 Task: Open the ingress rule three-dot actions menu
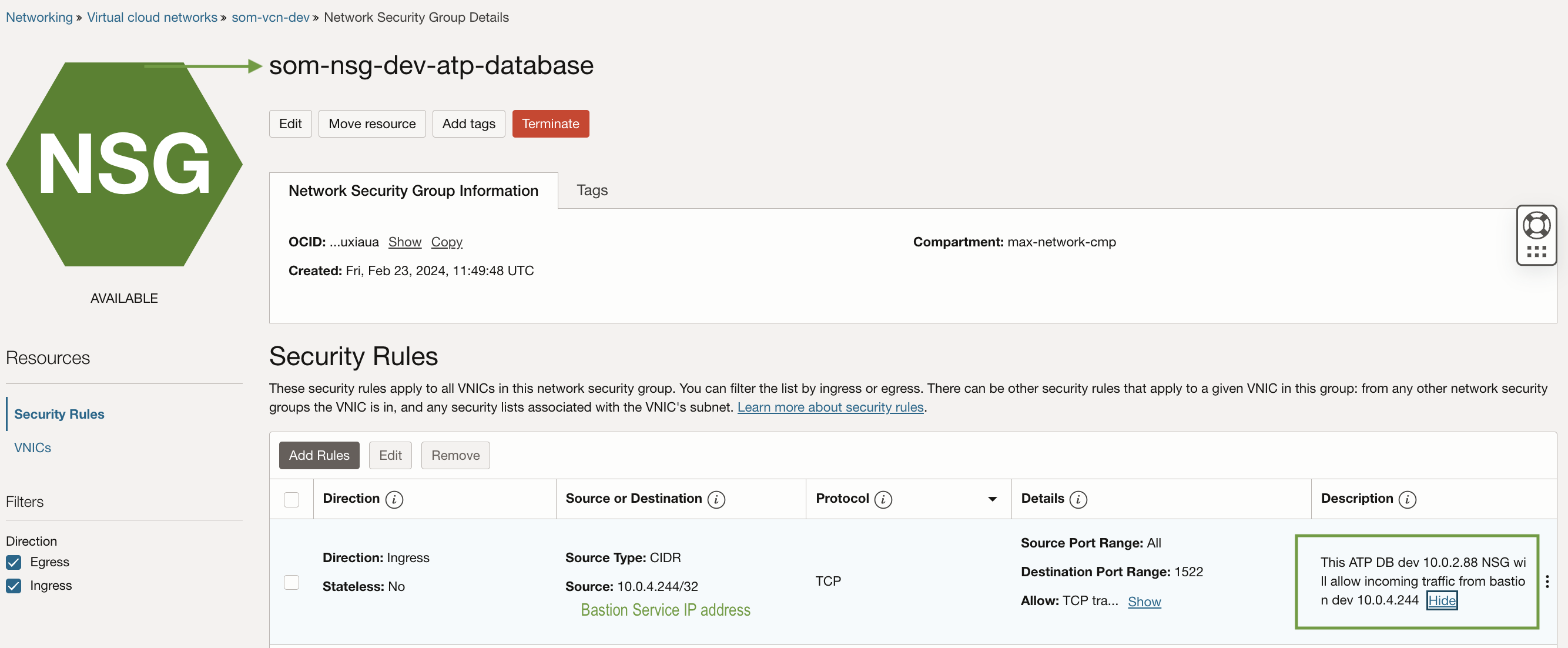click(1547, 581)
